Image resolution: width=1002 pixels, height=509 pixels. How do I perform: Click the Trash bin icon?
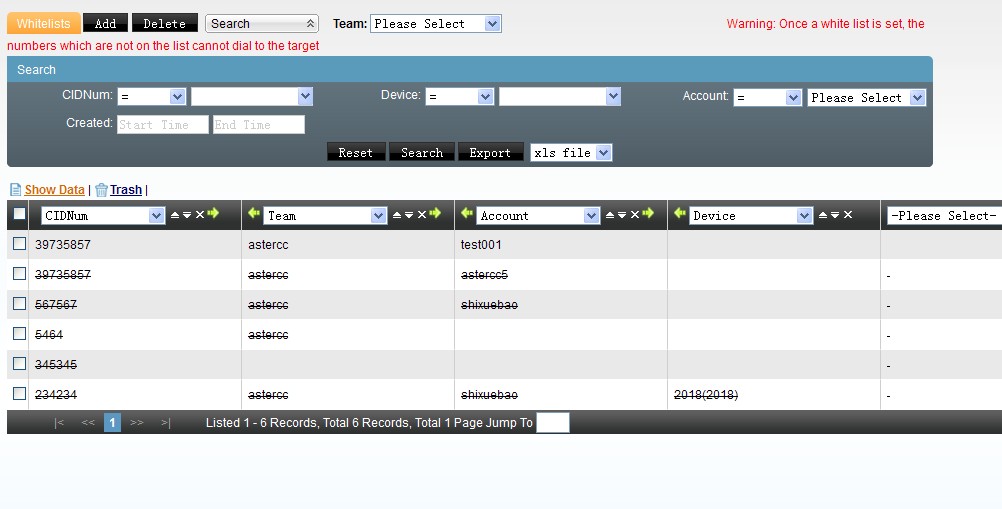tap(101, 190)
